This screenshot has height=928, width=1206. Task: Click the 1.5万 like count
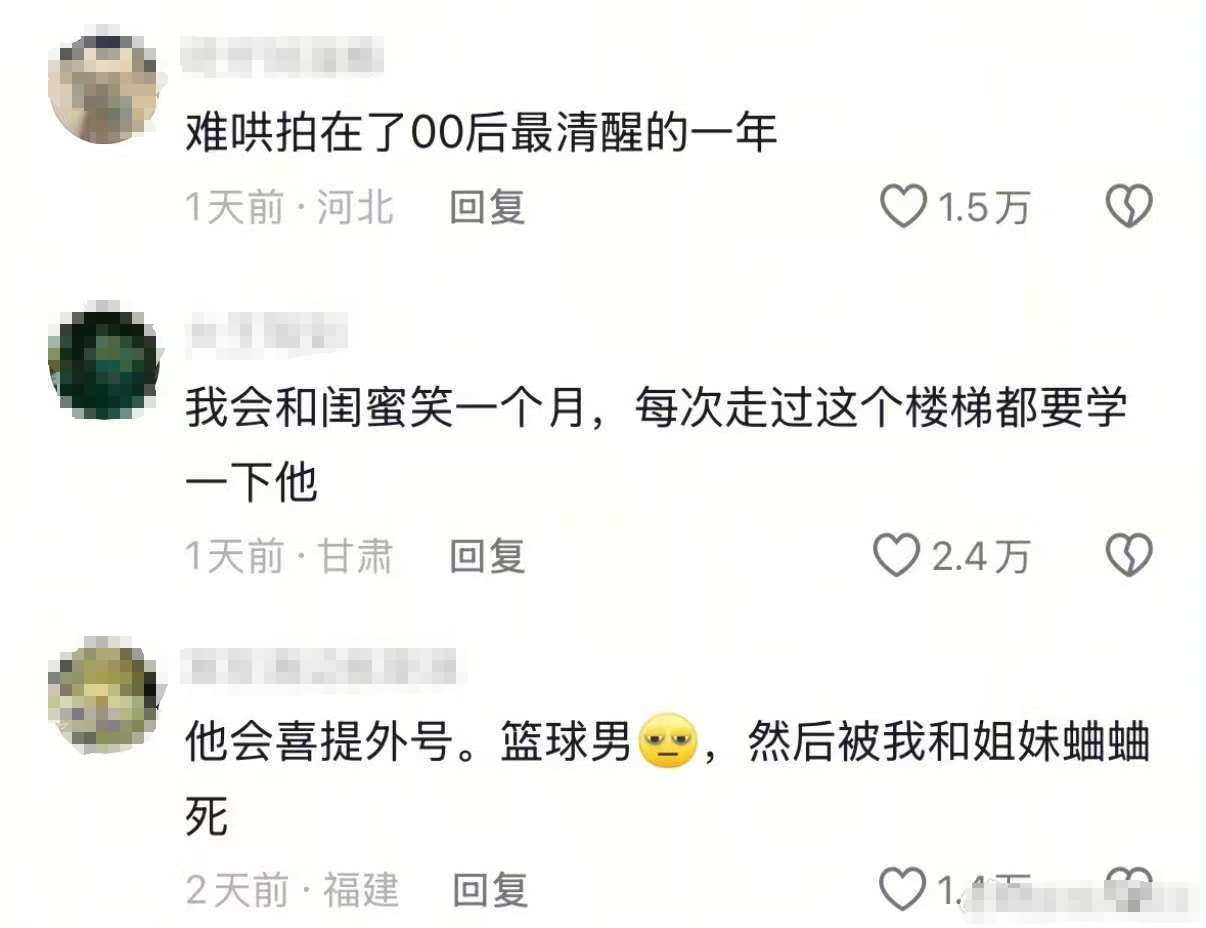982,208
